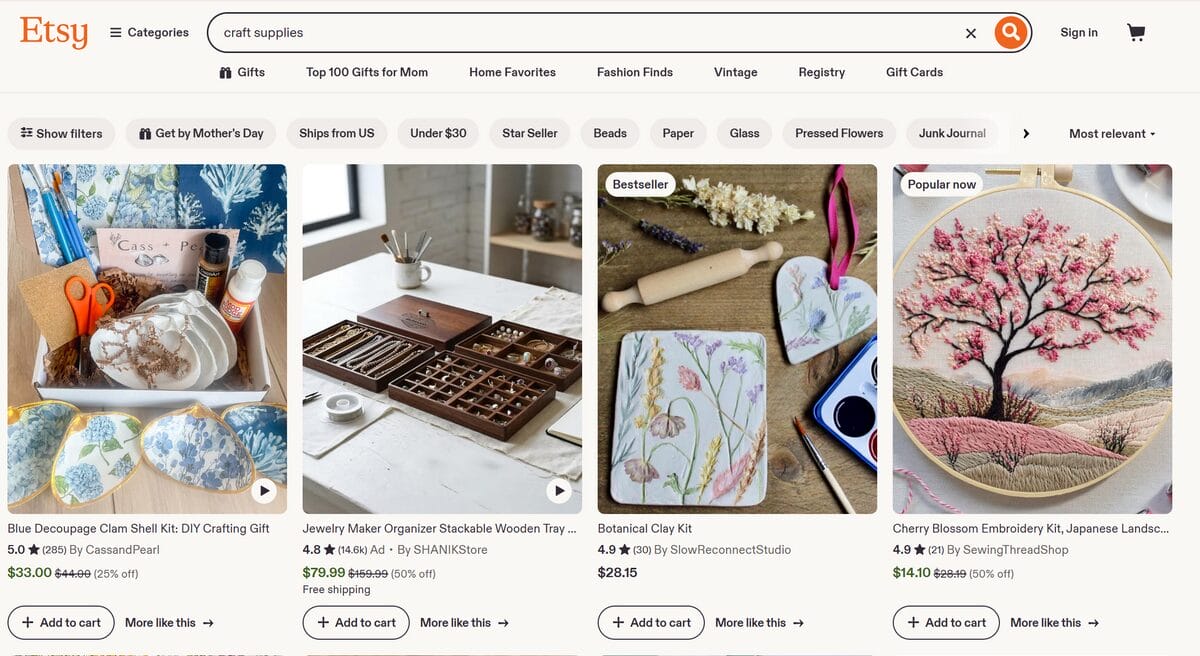Clear the search field with the X
Viewport: 1200px width, 656px height.
pos(970,33)
